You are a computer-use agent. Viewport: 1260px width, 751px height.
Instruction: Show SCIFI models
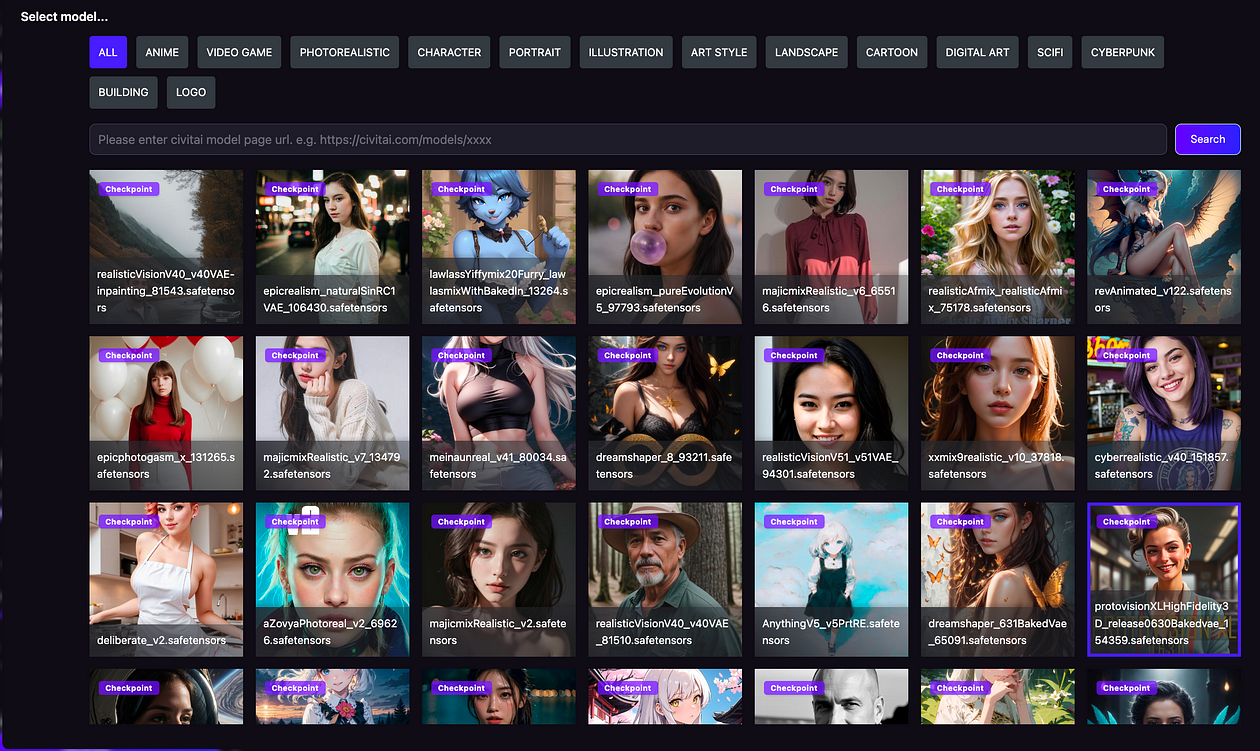click(1050, 52)
